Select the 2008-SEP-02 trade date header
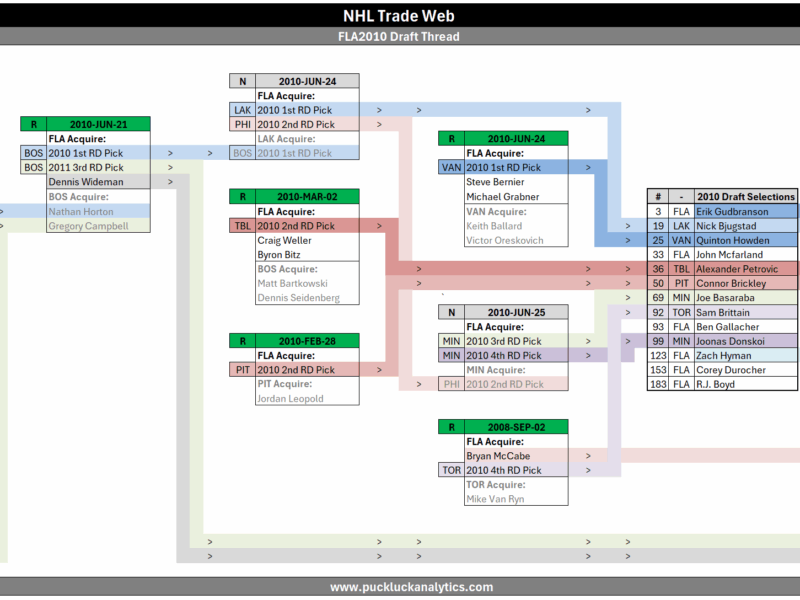Viewport: 800px width, 600px height. [516, 427]
